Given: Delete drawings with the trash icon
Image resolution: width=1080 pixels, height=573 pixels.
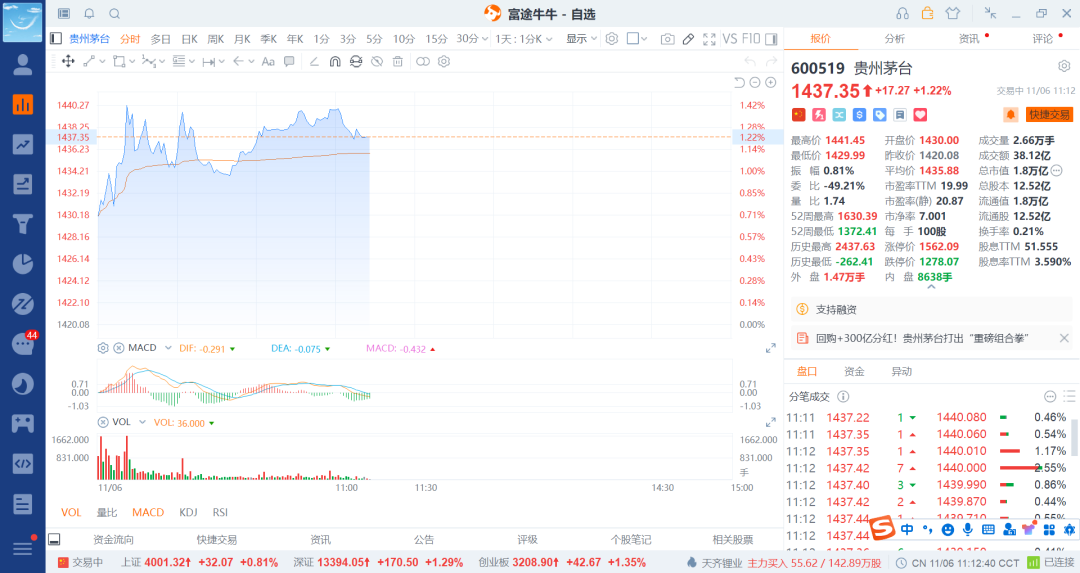Looking at the screenshot, I should point(397,61).
